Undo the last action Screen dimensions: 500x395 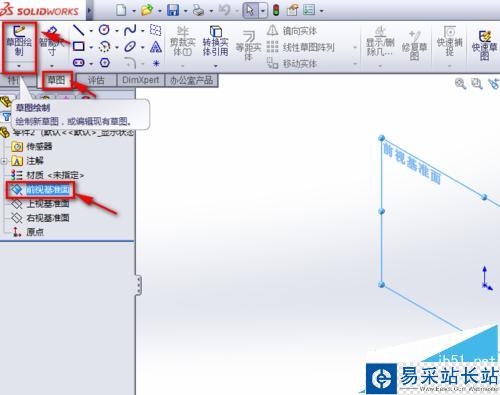(x=224, y=10)
